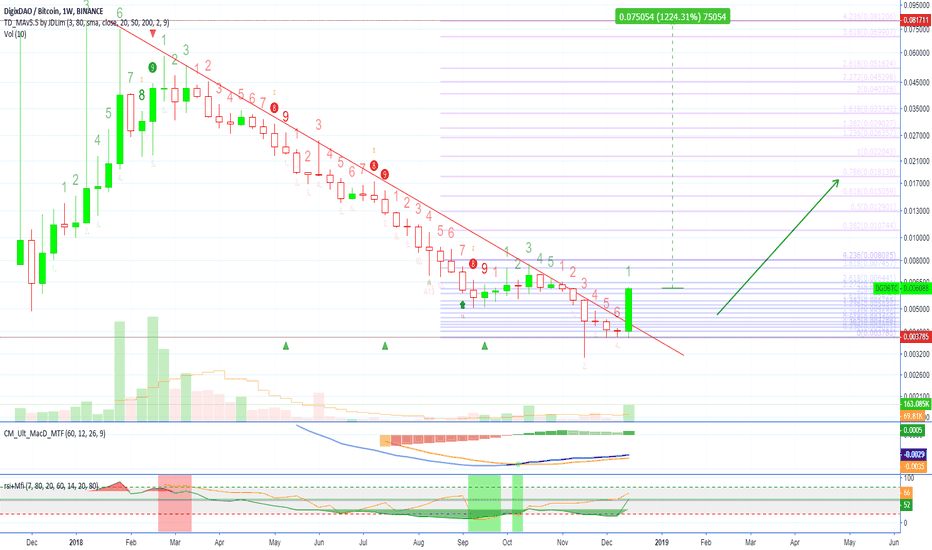Viewport: 932px width, 550px height.
Task: Click the Sep label on time axis
Action: 463,542
